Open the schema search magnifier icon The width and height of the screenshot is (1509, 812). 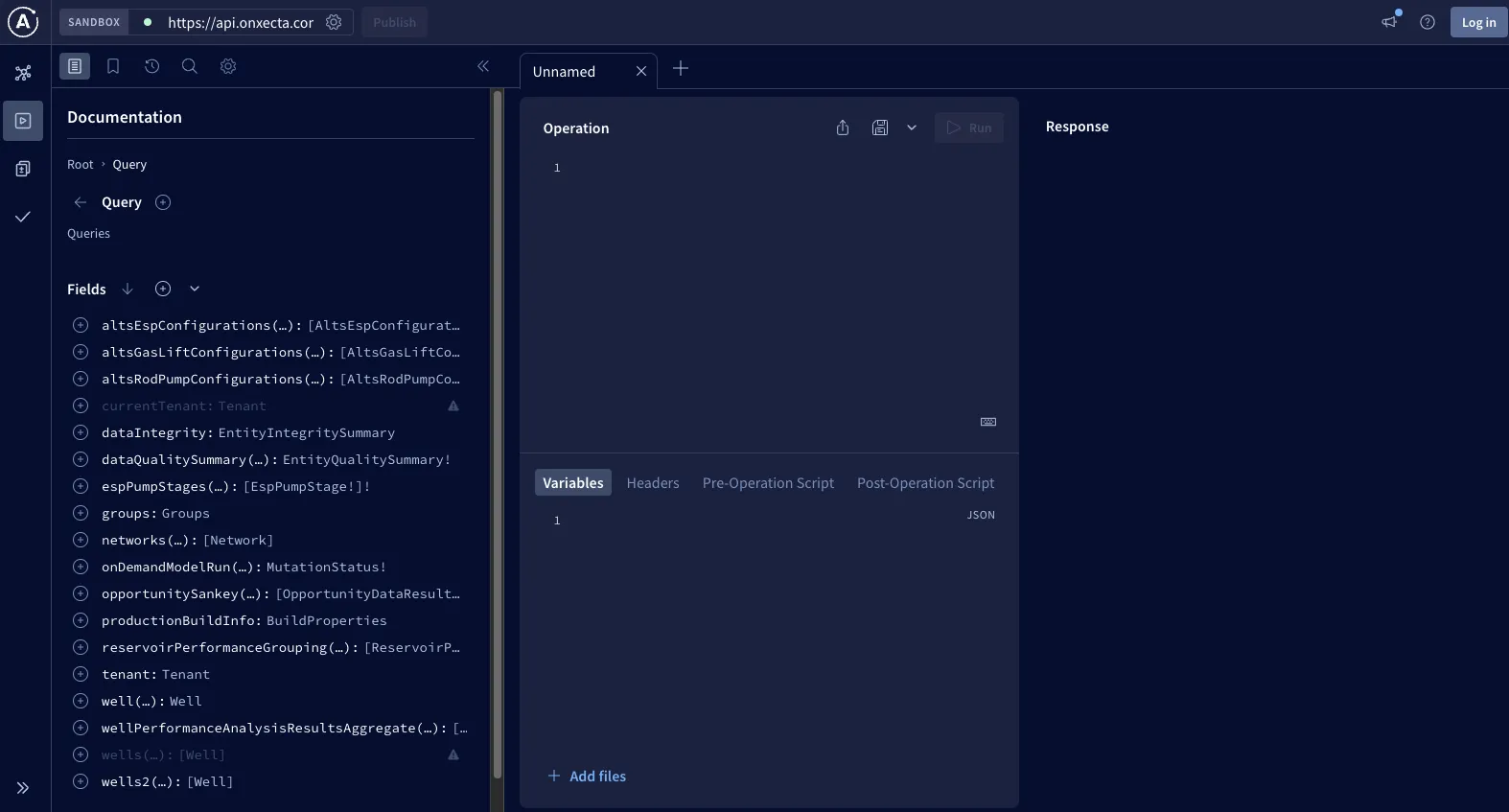click(x=190, y=66)
